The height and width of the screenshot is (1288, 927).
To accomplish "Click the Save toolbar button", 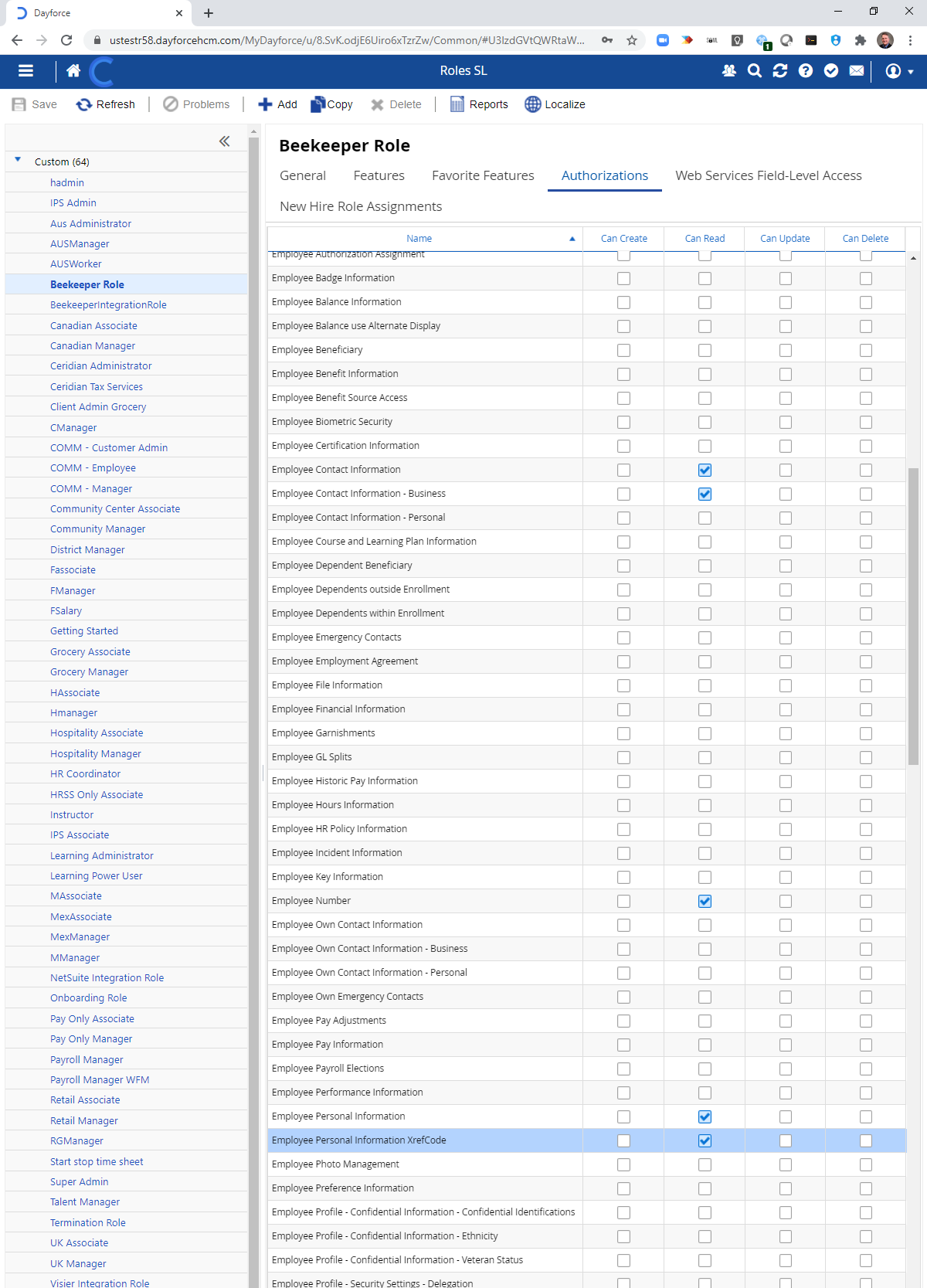I will point(35,104).
